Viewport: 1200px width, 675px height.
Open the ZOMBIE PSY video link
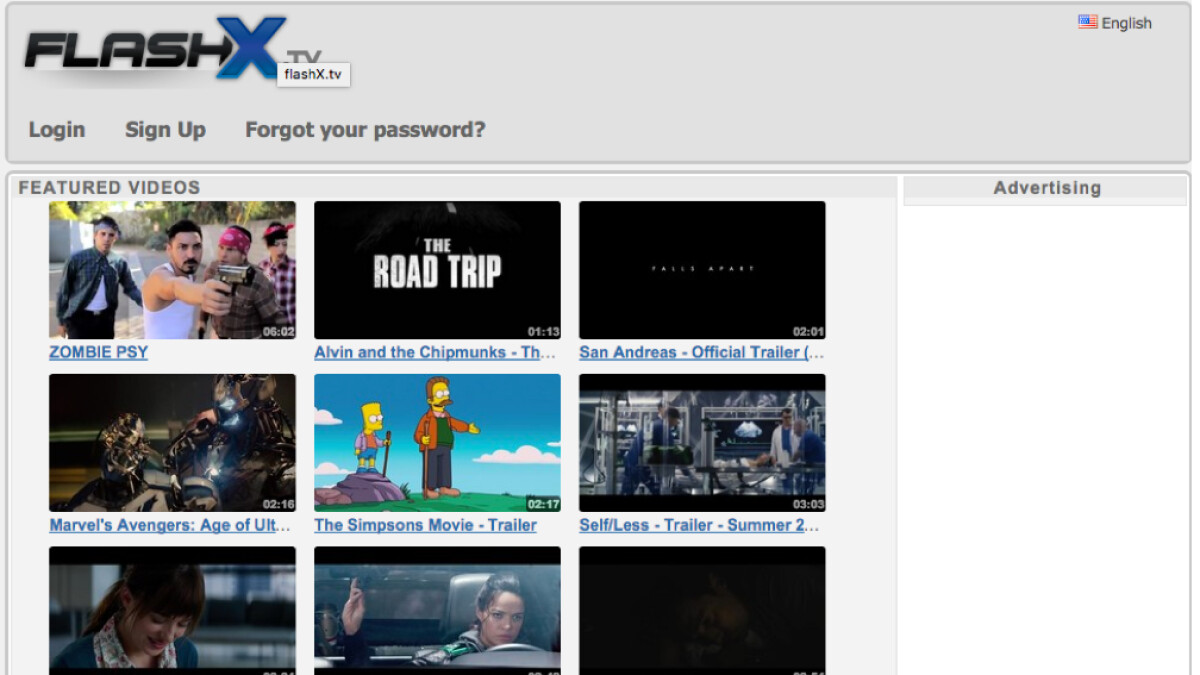[x=97, y=352]
